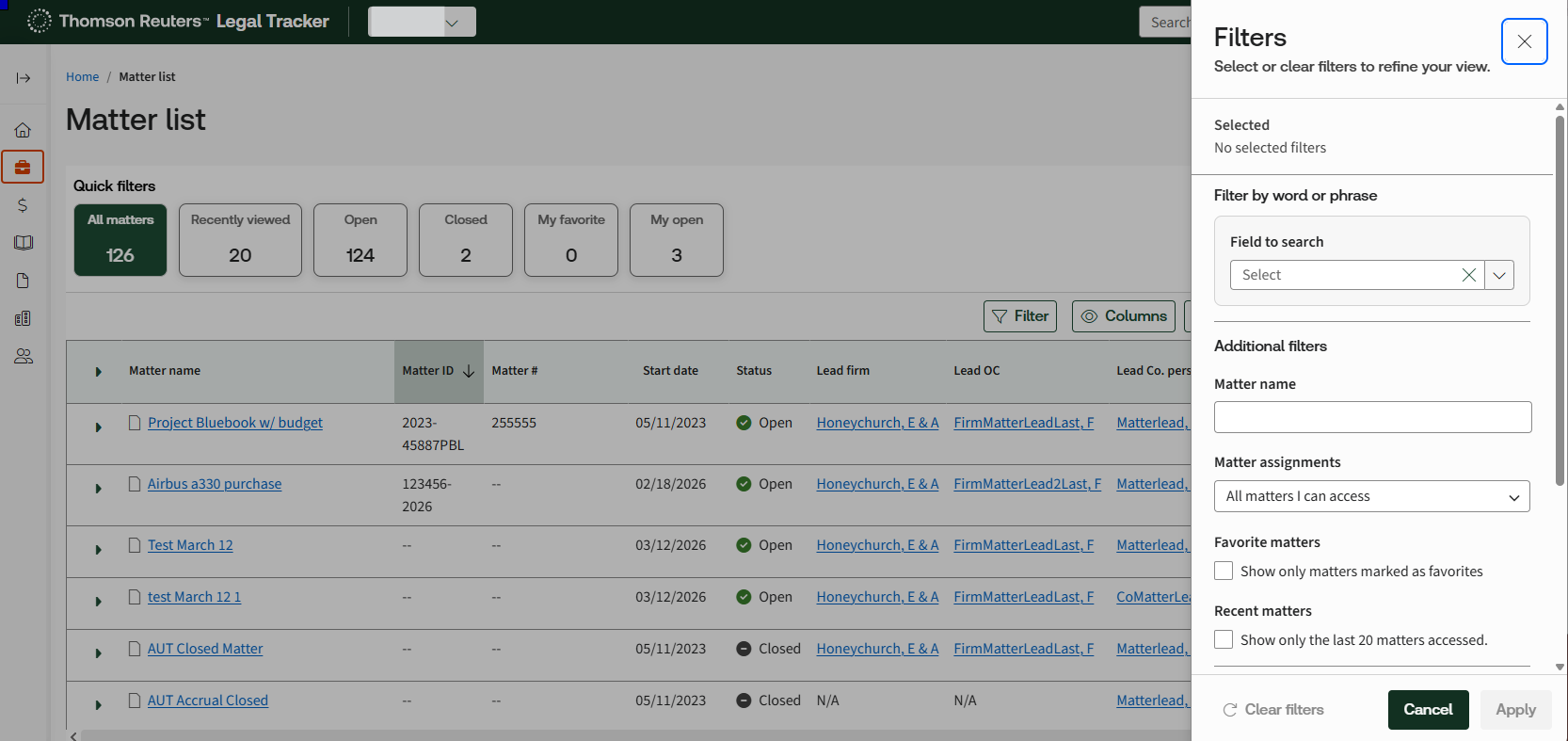This screenshot has width=1568, height=741.
Task: Sort by the Matter name column header
Action: point(165,371)
